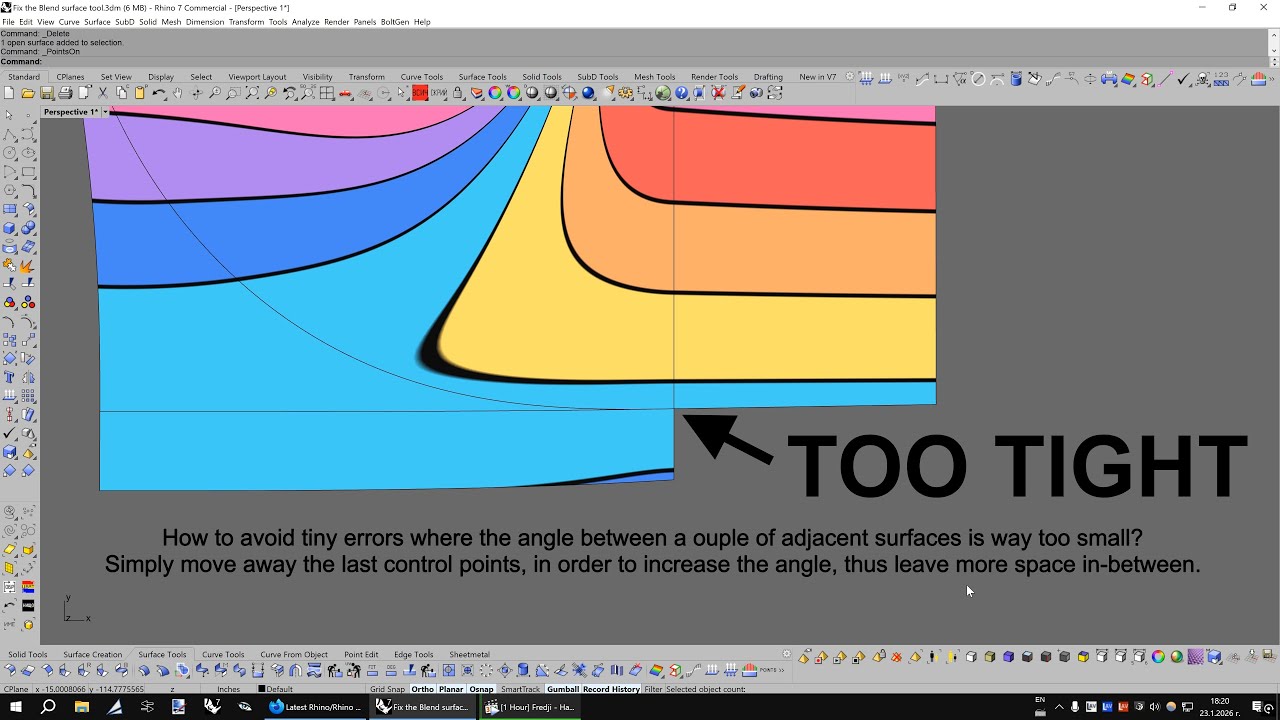Toggle Record History in status bar

tap(611, 689)
